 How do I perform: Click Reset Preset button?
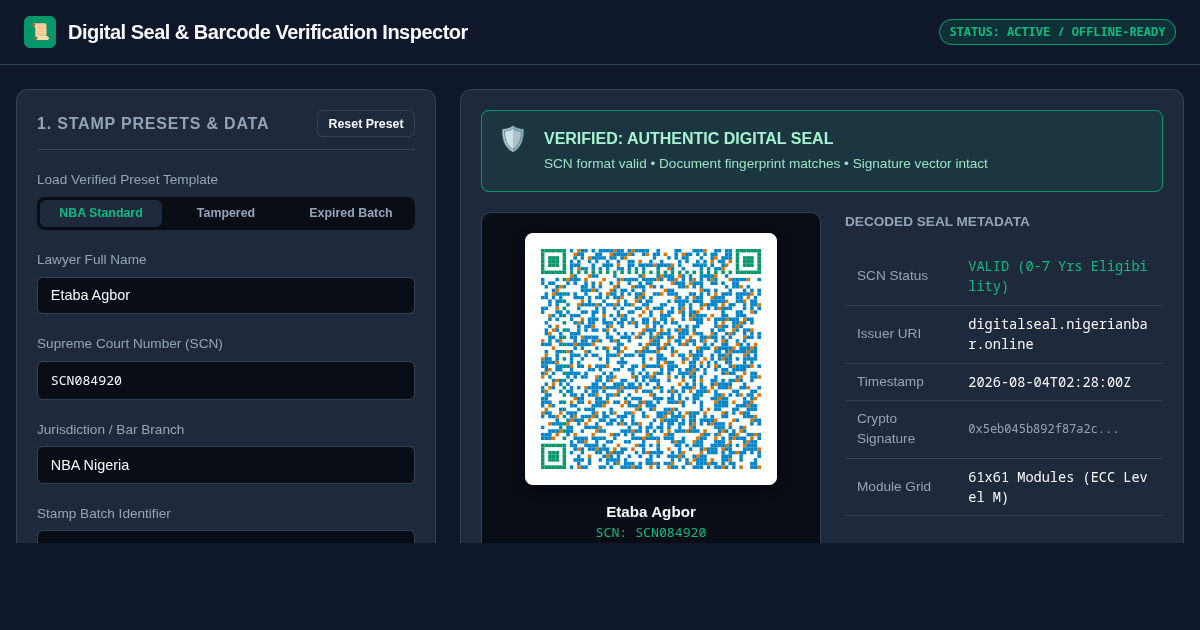366,124
